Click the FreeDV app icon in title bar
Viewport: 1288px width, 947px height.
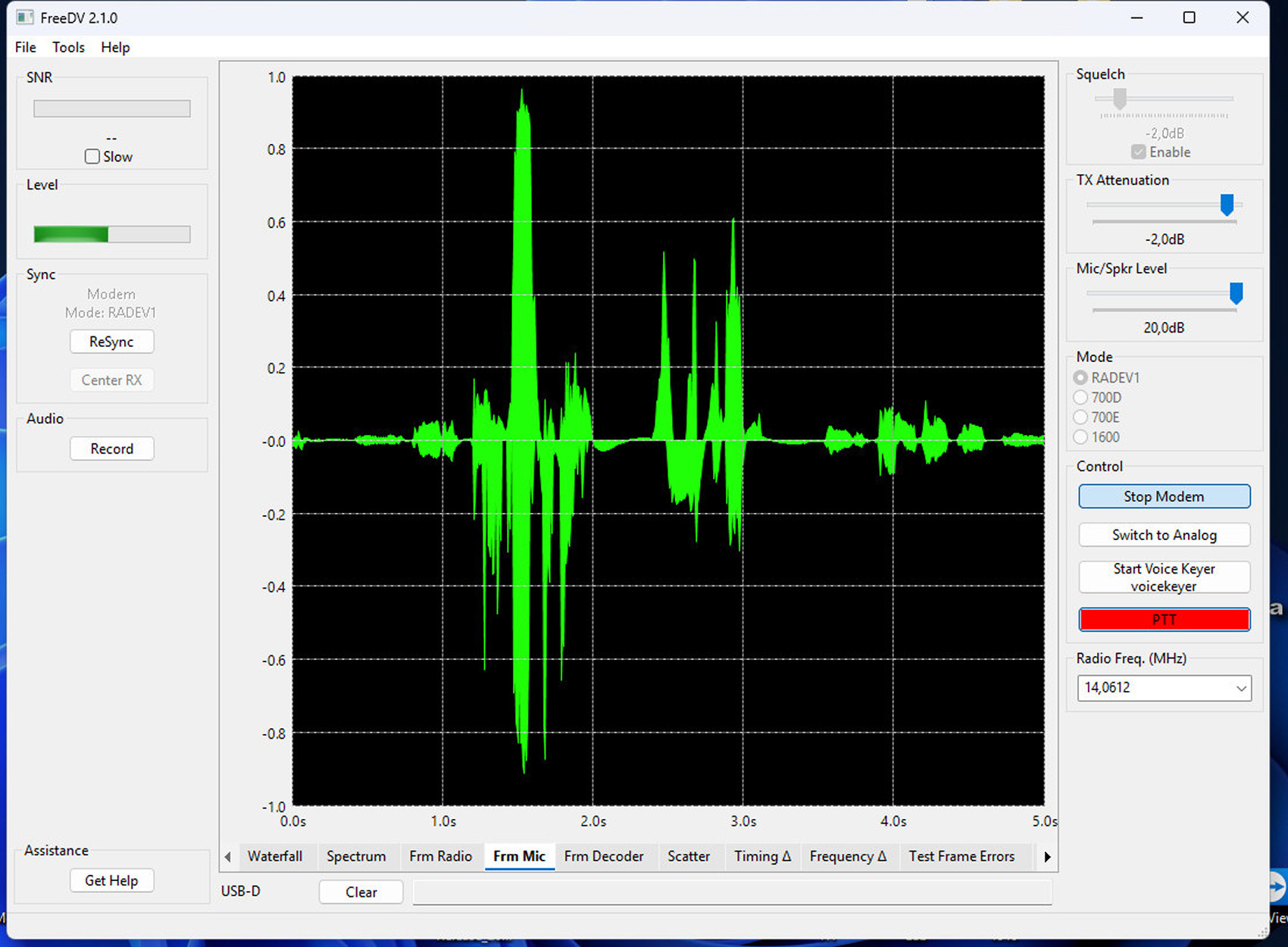[25, 17]
